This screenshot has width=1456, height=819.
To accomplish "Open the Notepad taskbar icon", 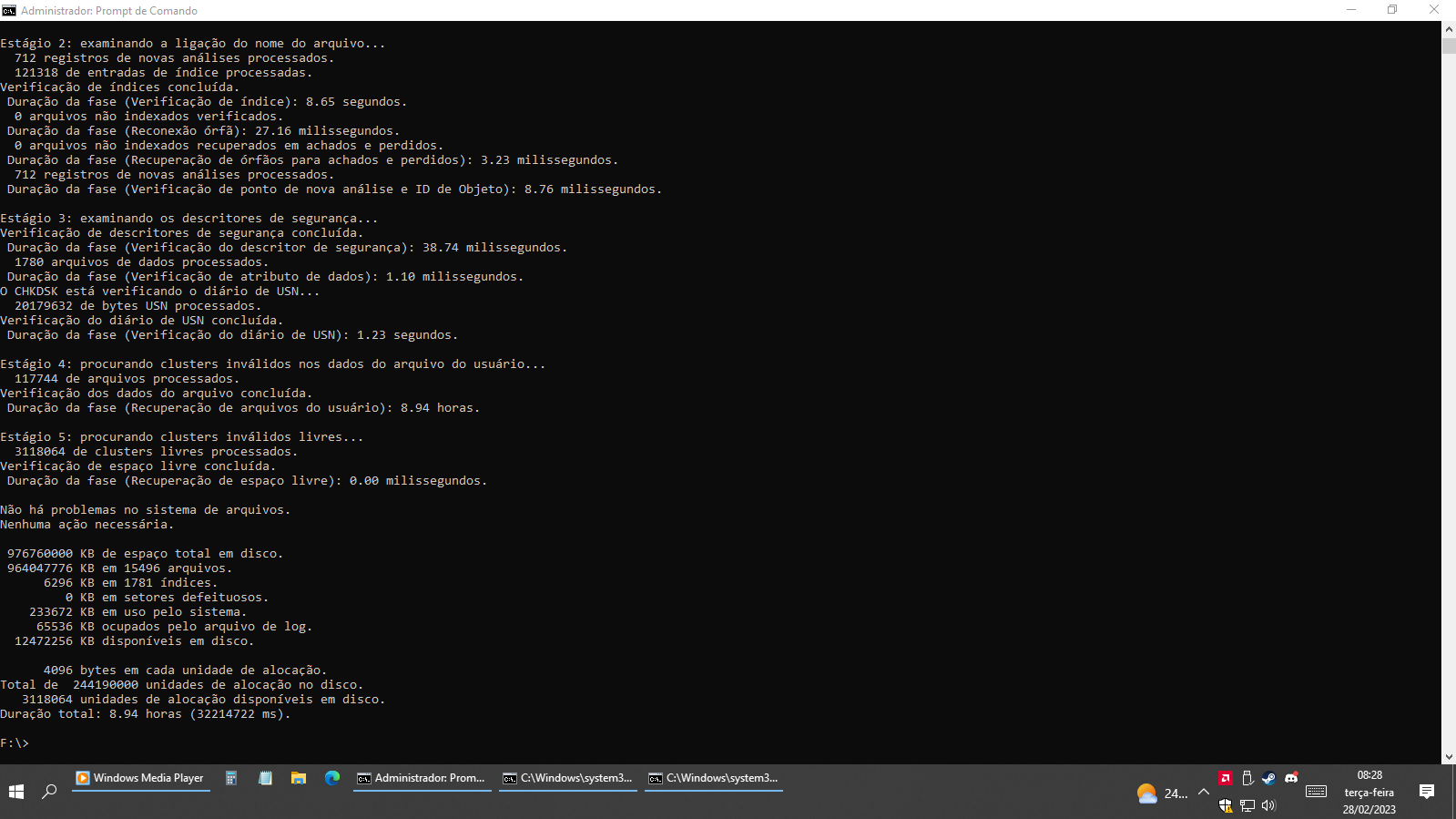I will coord(265,778).
